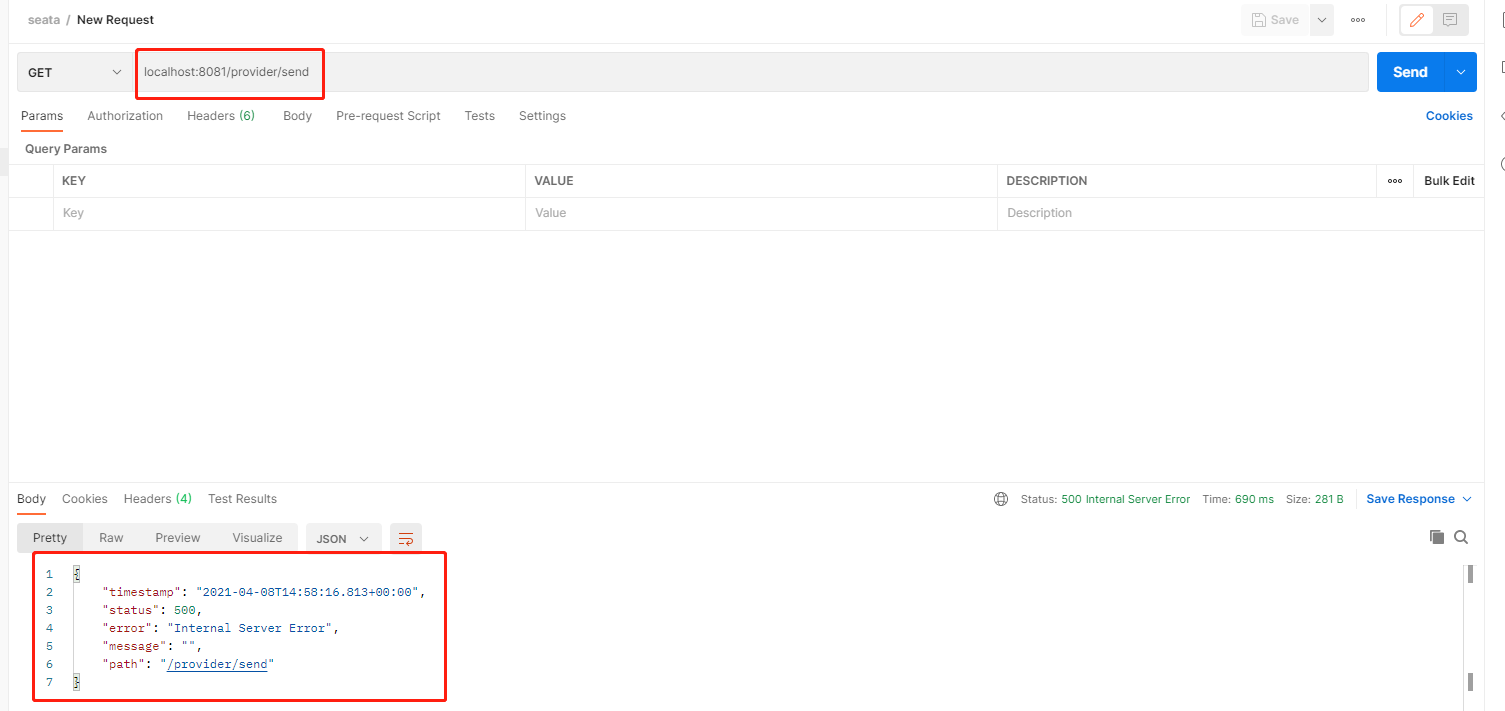The height and width of the screenshot is (711, 1505).
Task: Click the search response icon
Action: click(1461, 537)
